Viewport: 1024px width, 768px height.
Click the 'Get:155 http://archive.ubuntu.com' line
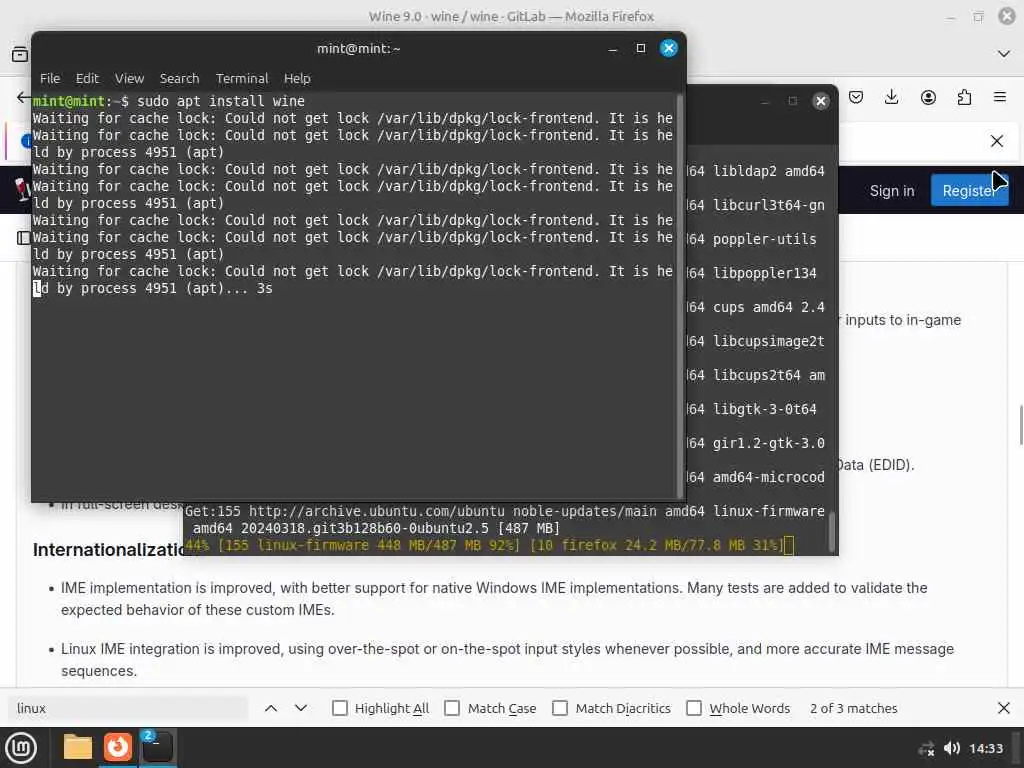(504, 511)
